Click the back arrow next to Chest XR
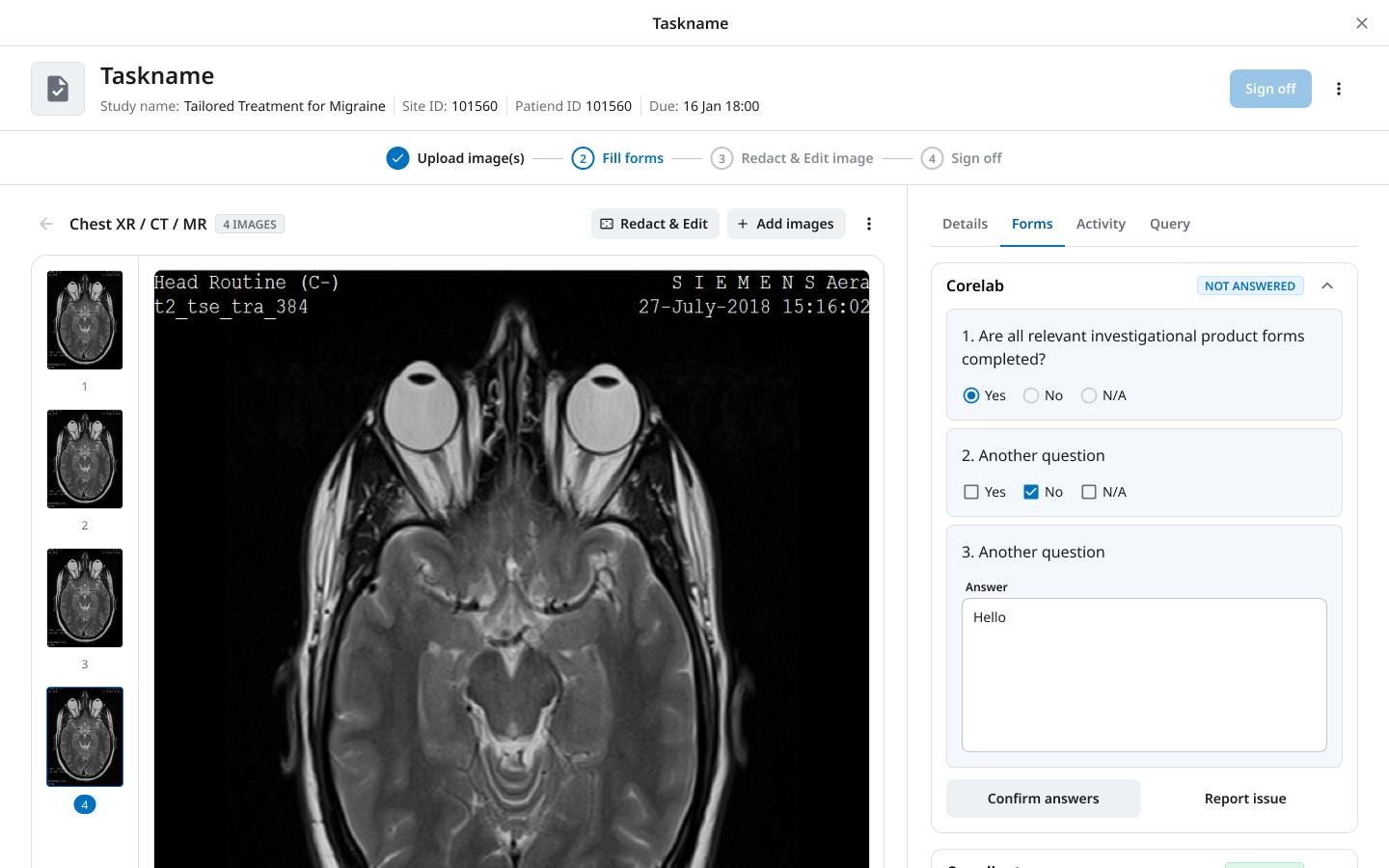Screen dimensions: 1389x868 coord(45,223)
